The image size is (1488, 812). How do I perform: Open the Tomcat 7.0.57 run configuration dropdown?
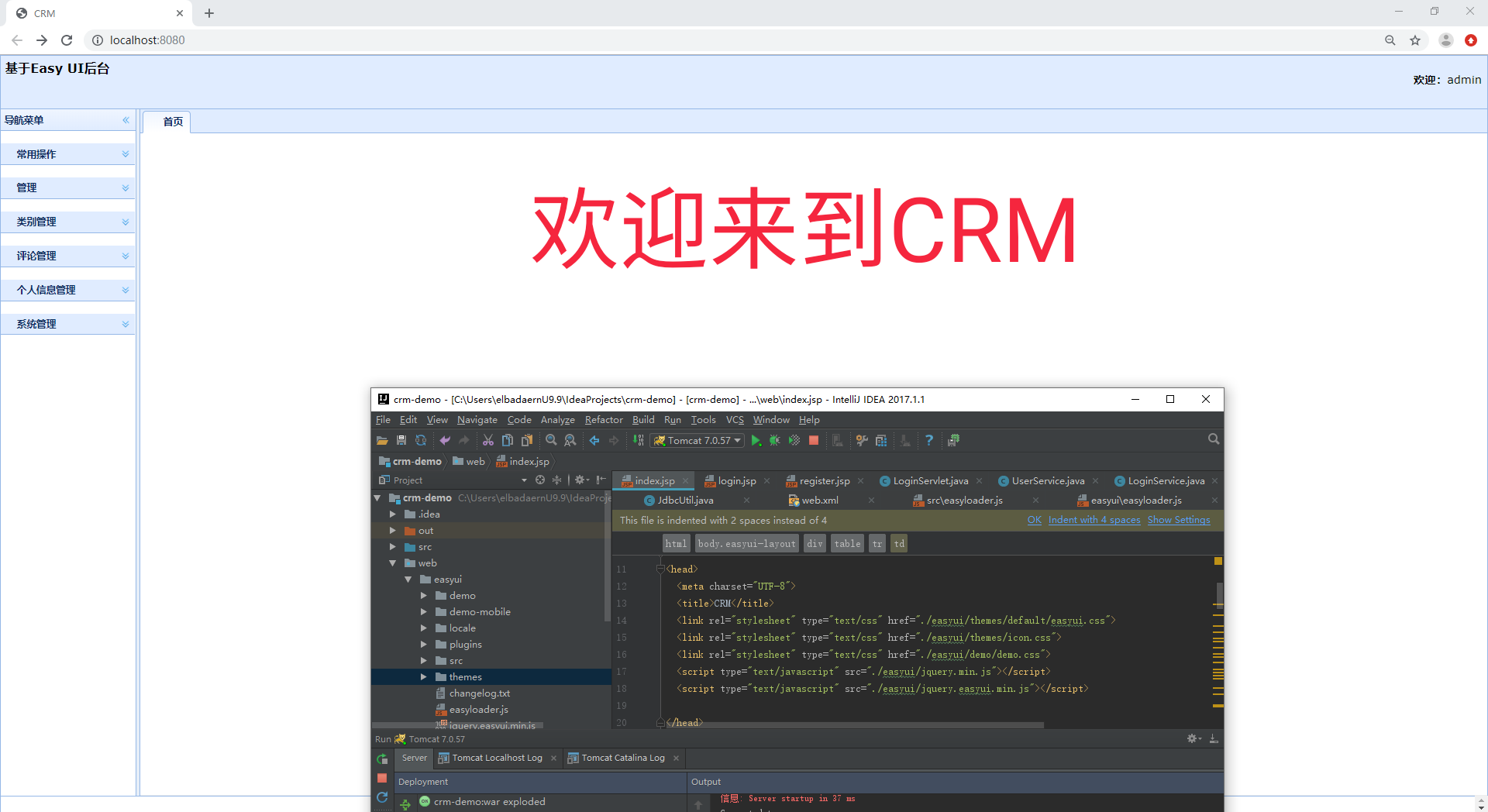click(697, 440)
